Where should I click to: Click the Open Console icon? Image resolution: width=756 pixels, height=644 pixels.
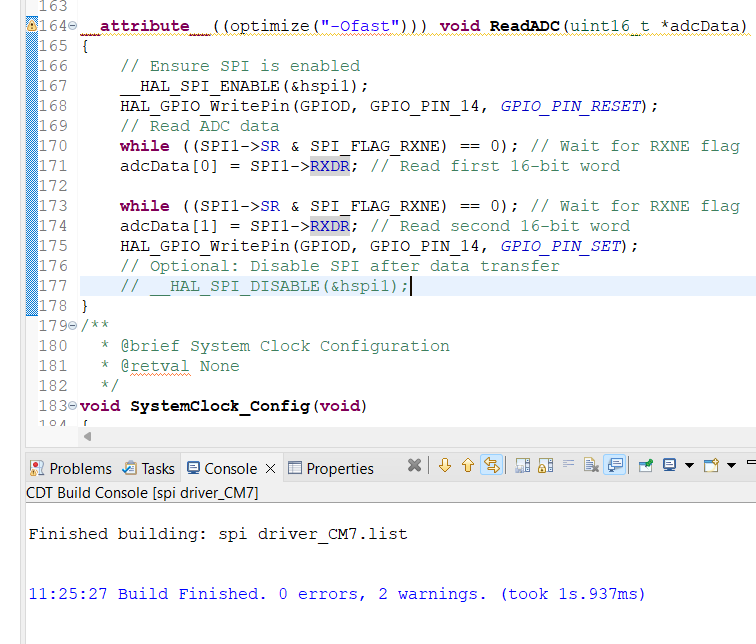click(x=711, y=466)
